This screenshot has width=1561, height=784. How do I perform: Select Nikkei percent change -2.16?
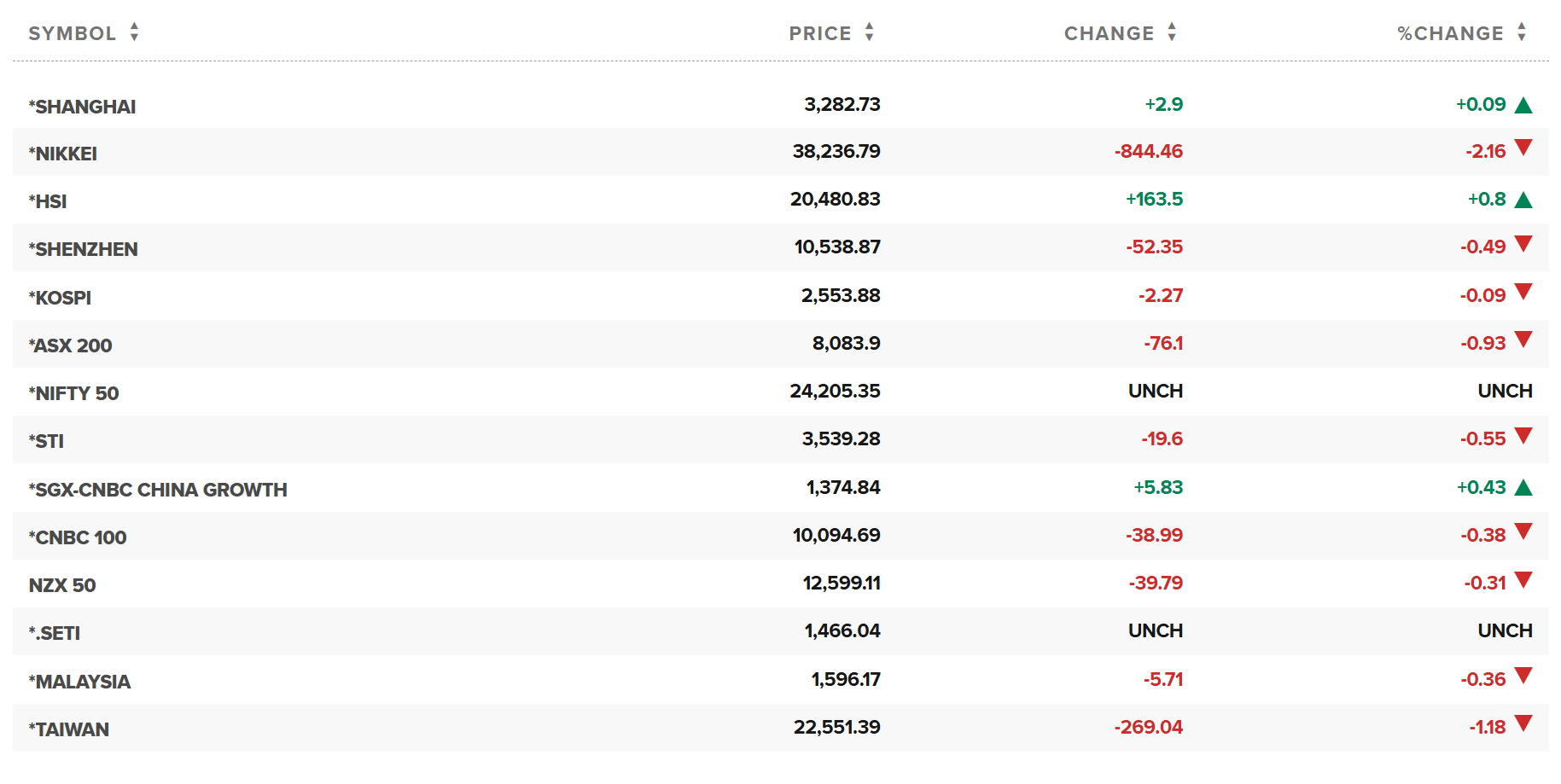1485,151
